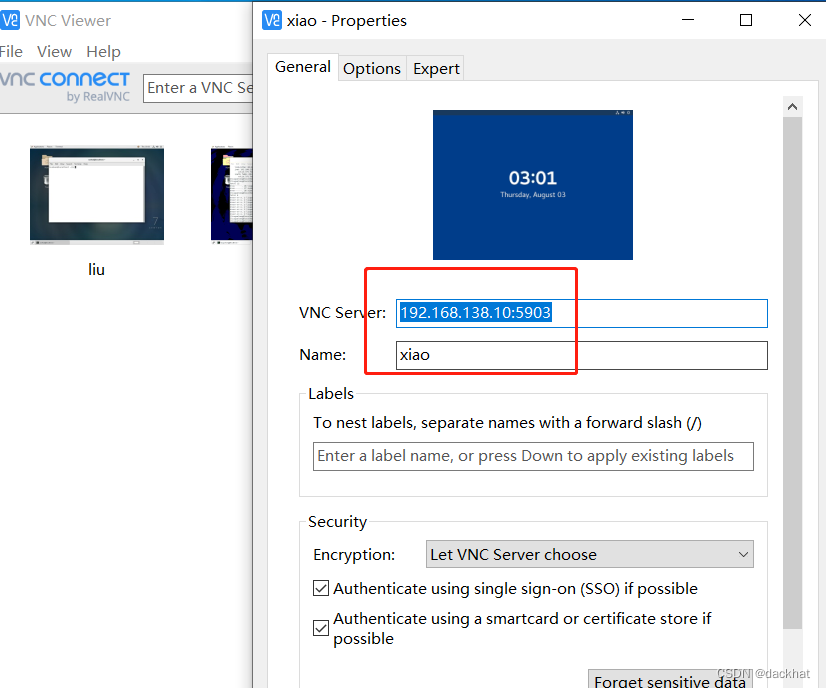Click the Forget sensitive data button
826x688 pixels.
pos(669,679)
